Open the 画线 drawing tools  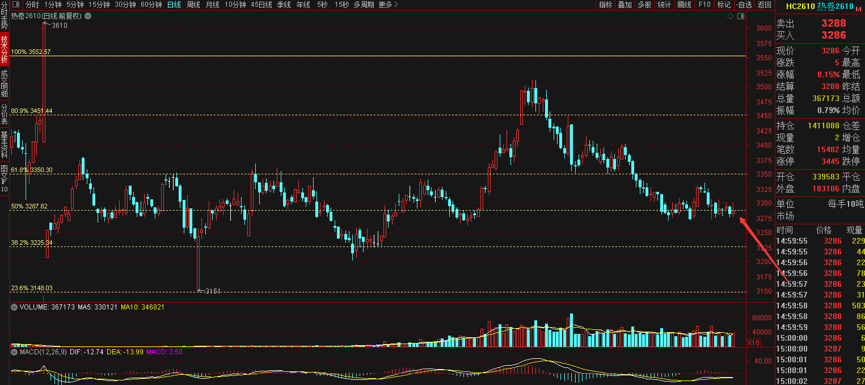(x=684, y=4)
